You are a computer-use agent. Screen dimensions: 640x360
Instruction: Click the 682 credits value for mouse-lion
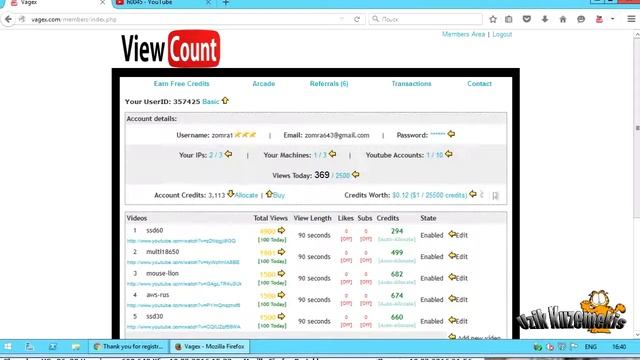tap(396, 274)
